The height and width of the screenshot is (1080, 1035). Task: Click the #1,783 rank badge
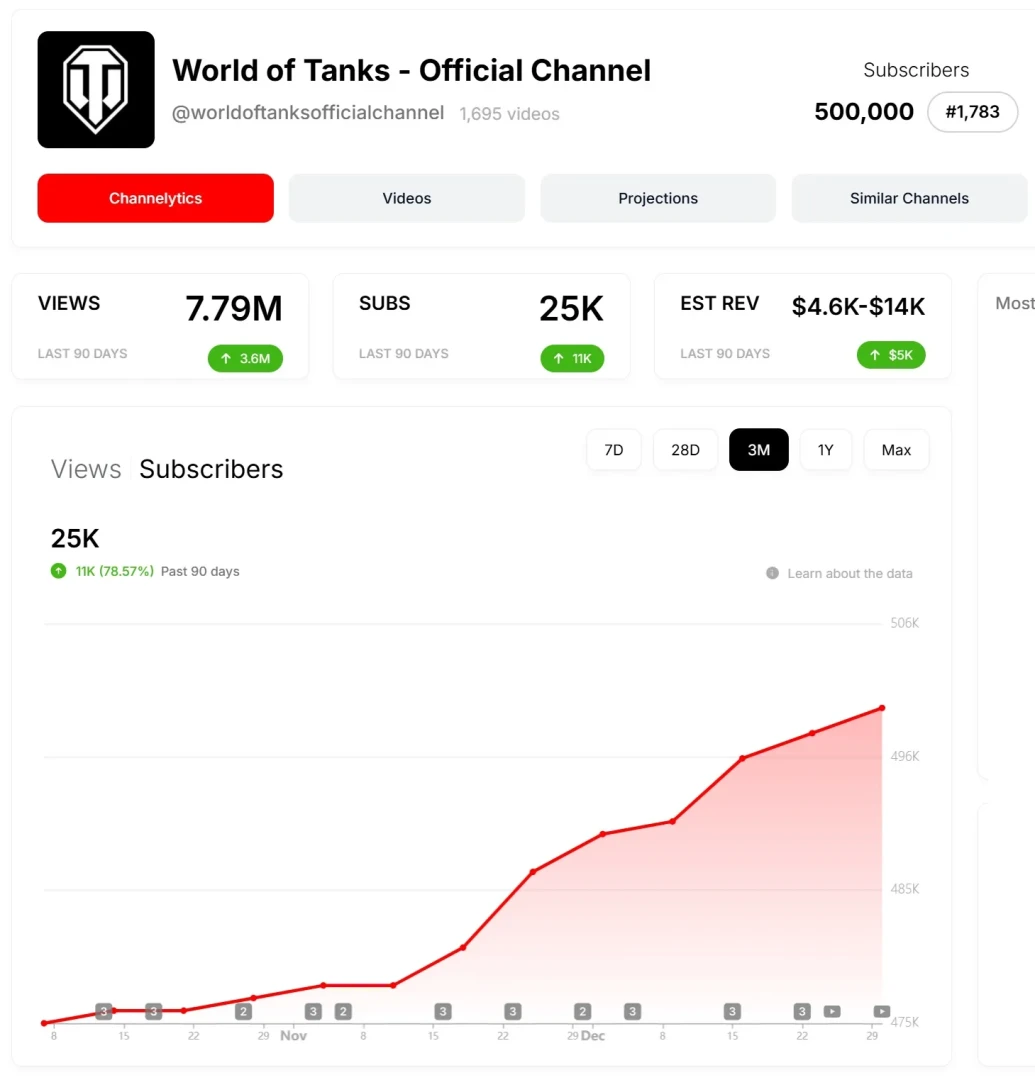972,112
